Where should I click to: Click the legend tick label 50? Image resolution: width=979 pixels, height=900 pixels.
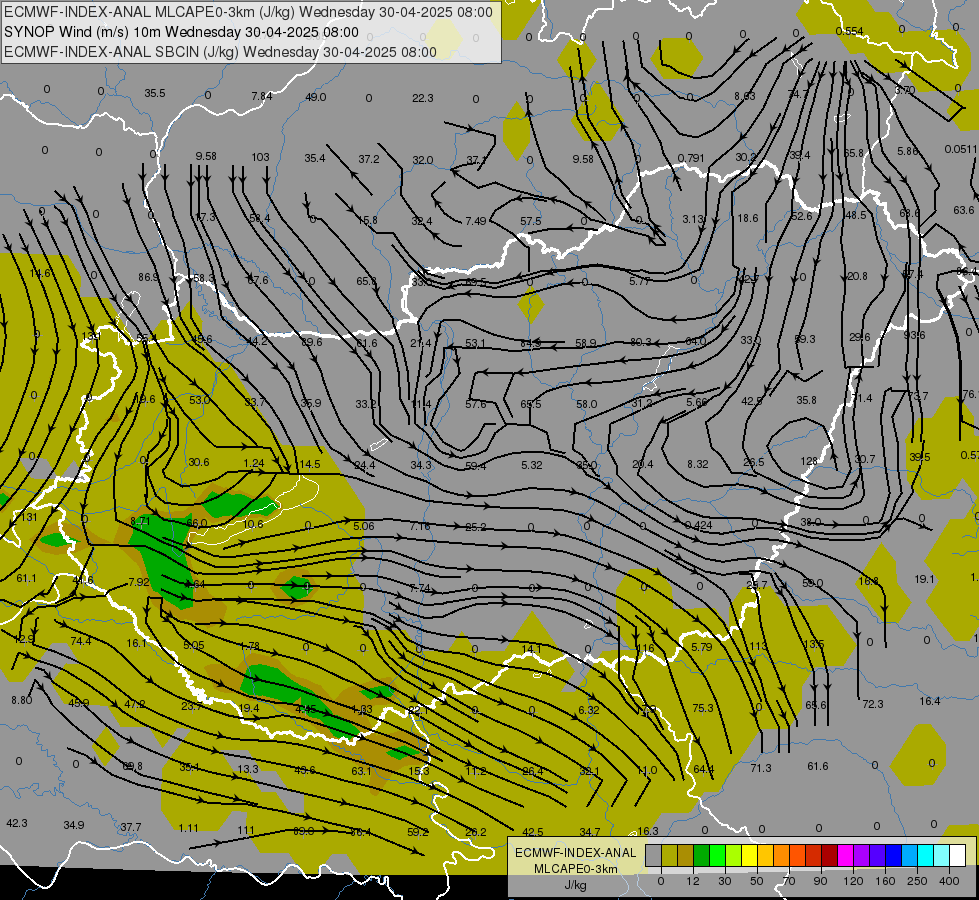point(757,881)
